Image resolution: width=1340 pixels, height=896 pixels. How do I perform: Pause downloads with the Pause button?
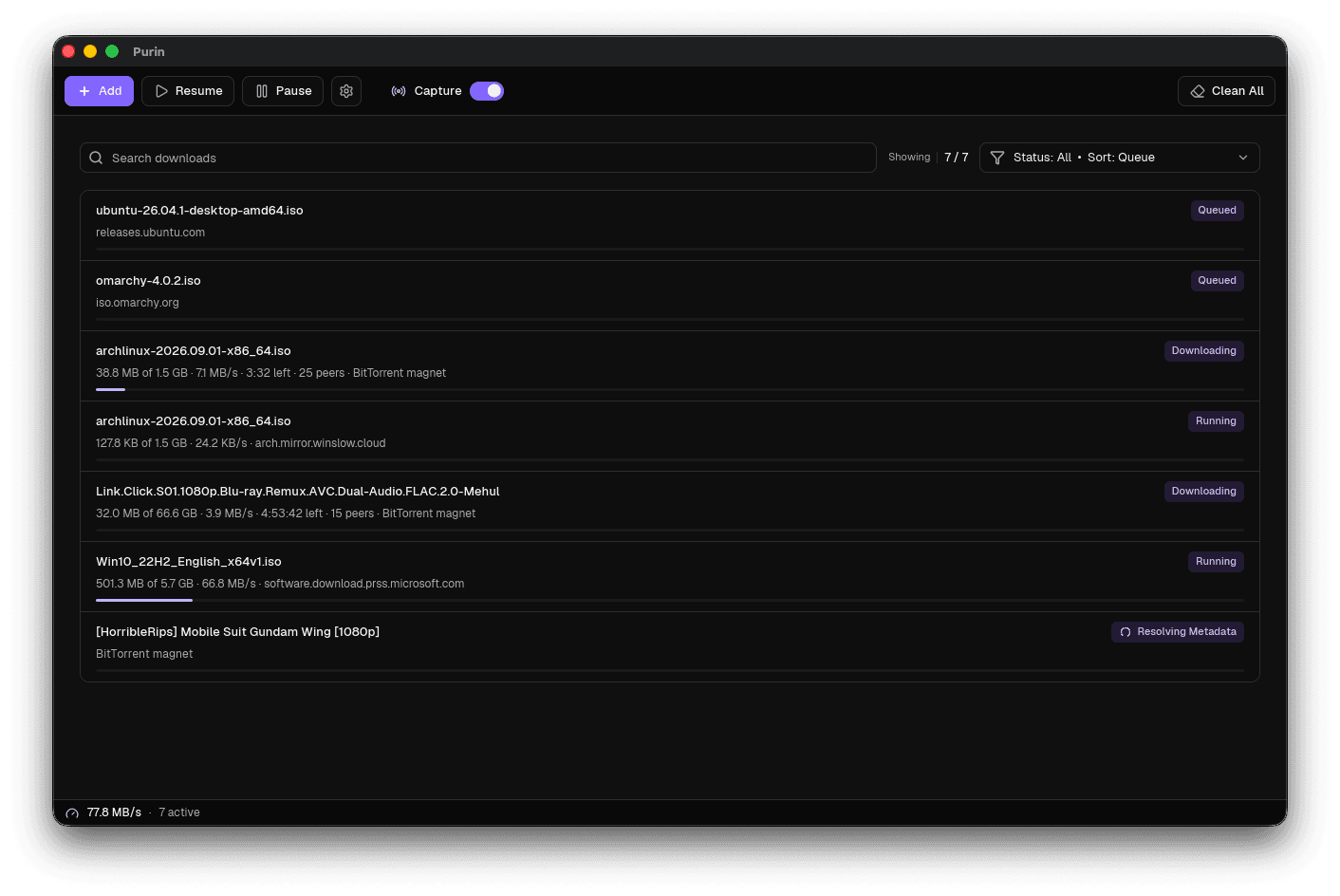point(283,91)
